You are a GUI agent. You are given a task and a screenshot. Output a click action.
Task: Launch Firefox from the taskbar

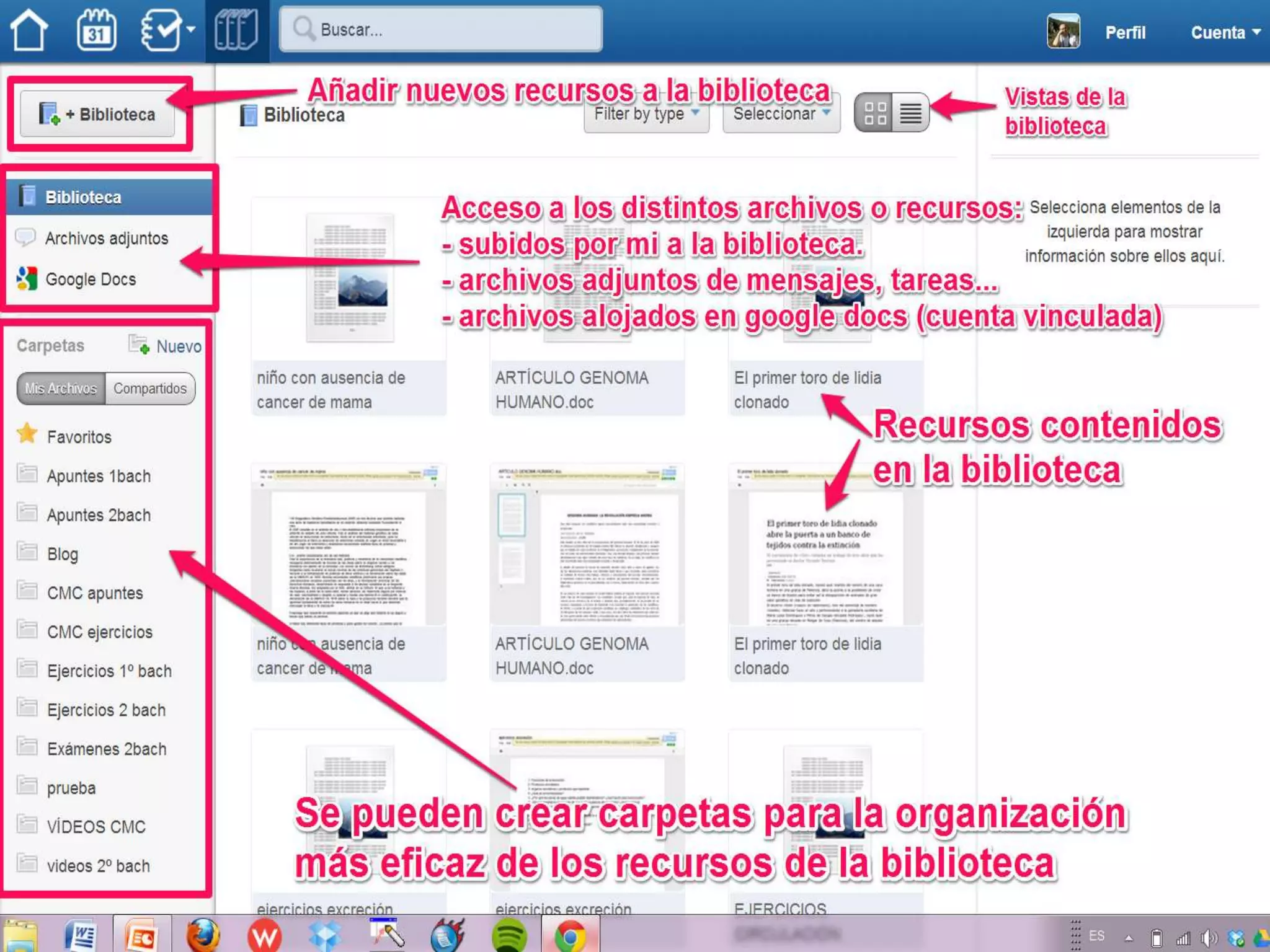coord(203,935)
